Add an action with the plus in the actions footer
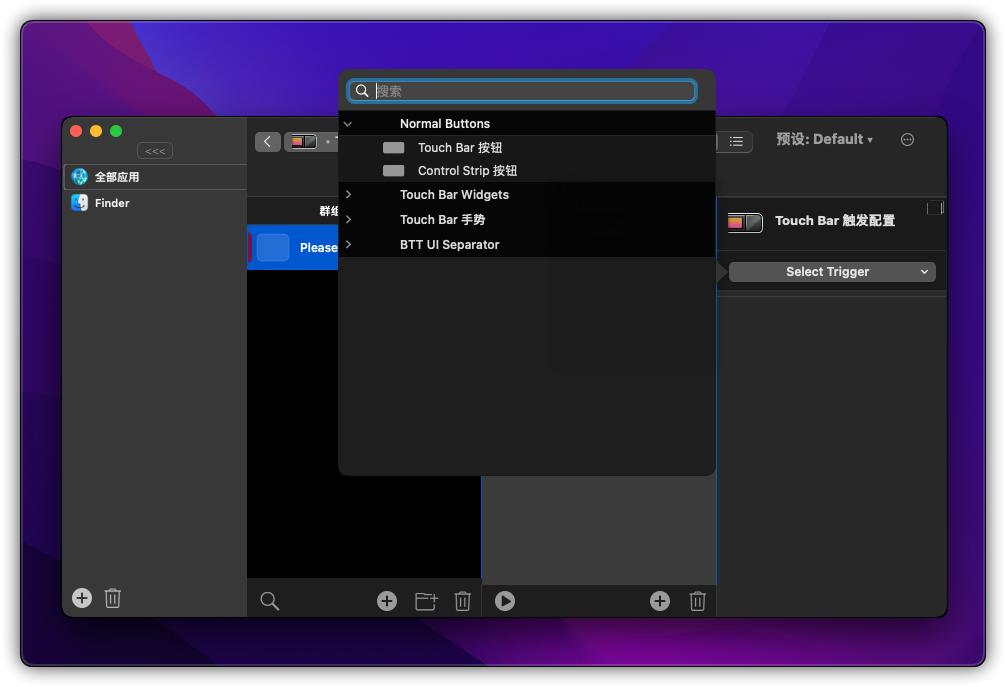The image size is (1006, 687). (x=660, y=601)
